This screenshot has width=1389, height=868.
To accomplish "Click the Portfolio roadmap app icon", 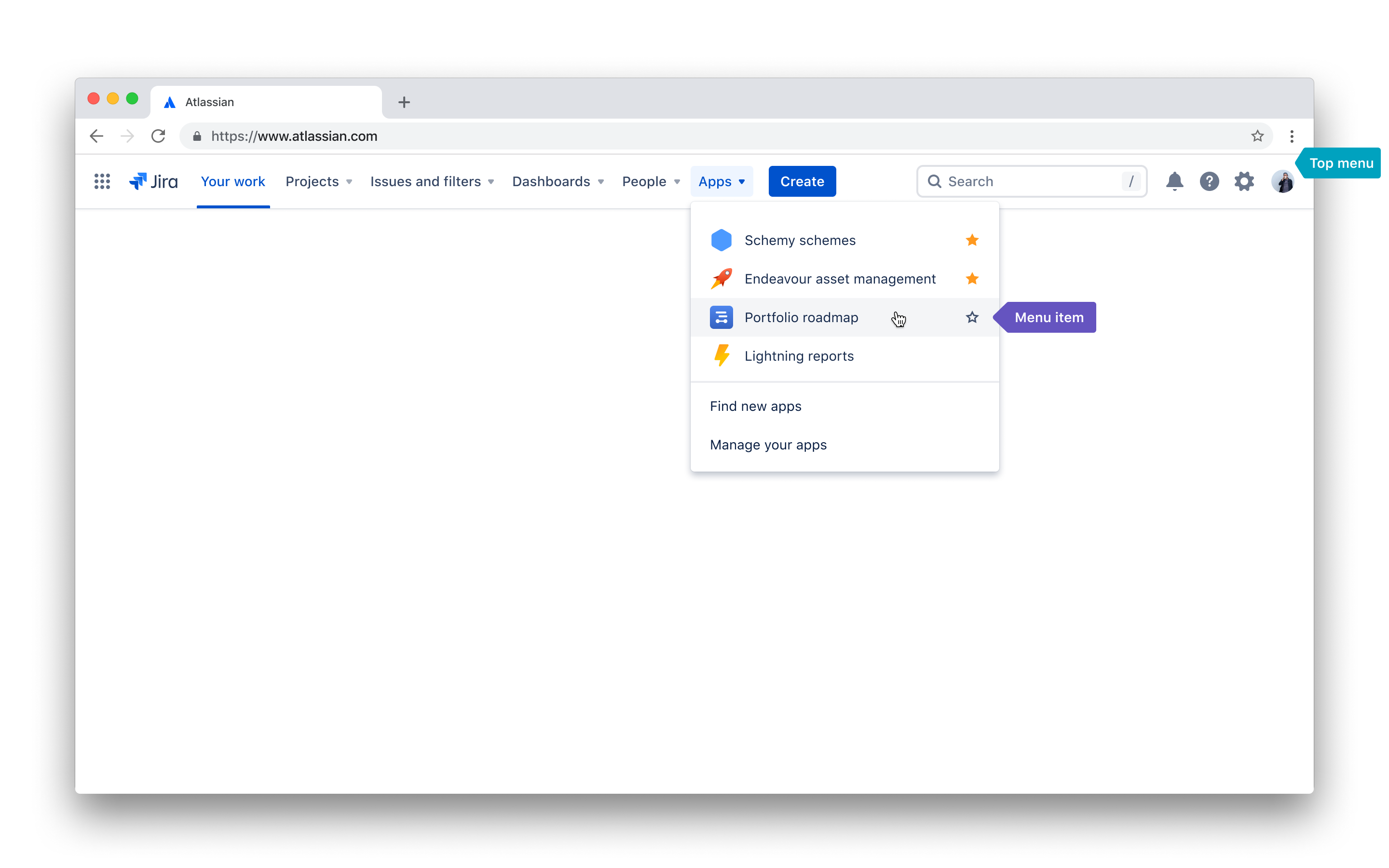I will tap(721, 317).
